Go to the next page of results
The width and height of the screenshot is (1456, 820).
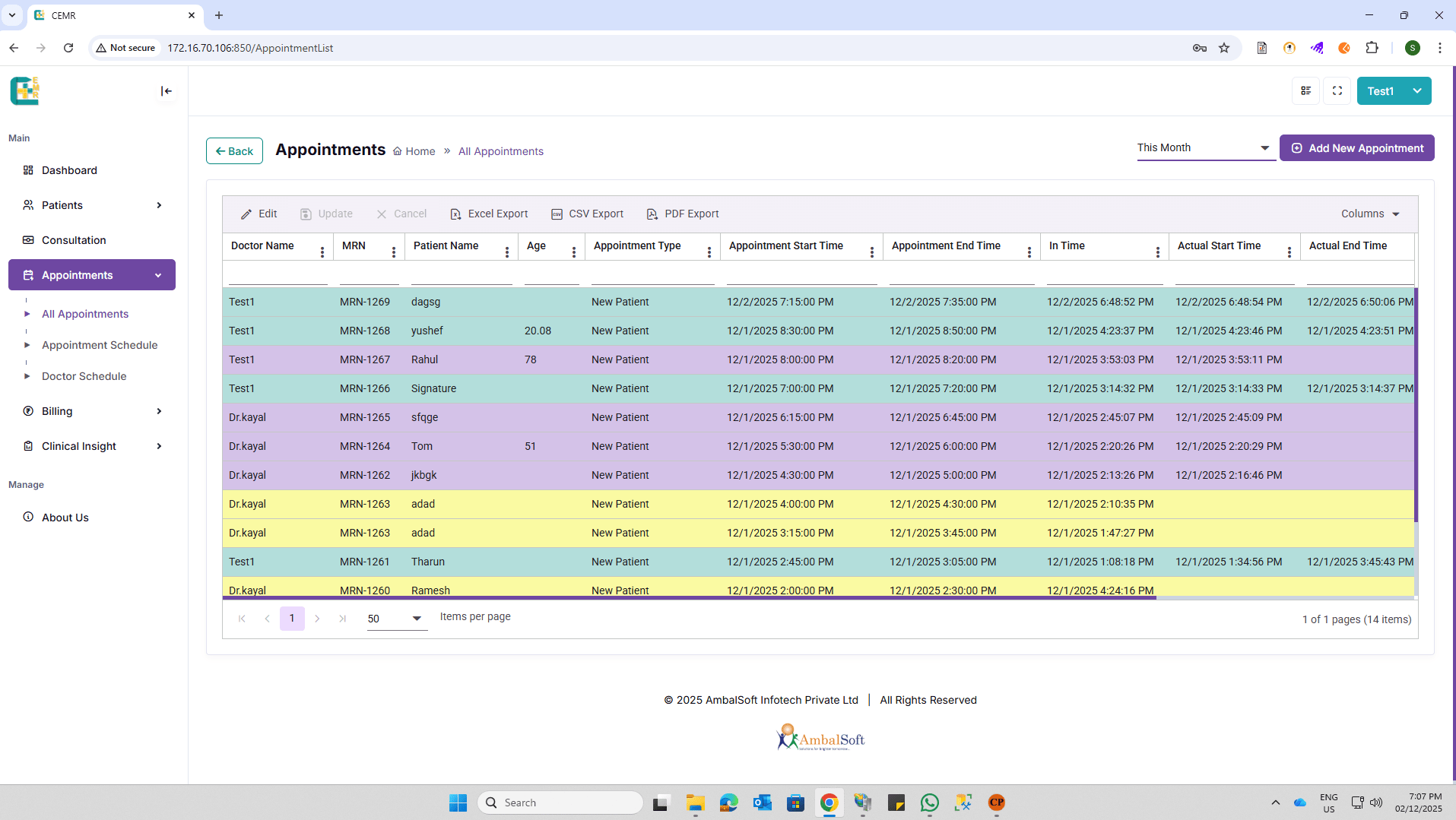tap(317, 619)
